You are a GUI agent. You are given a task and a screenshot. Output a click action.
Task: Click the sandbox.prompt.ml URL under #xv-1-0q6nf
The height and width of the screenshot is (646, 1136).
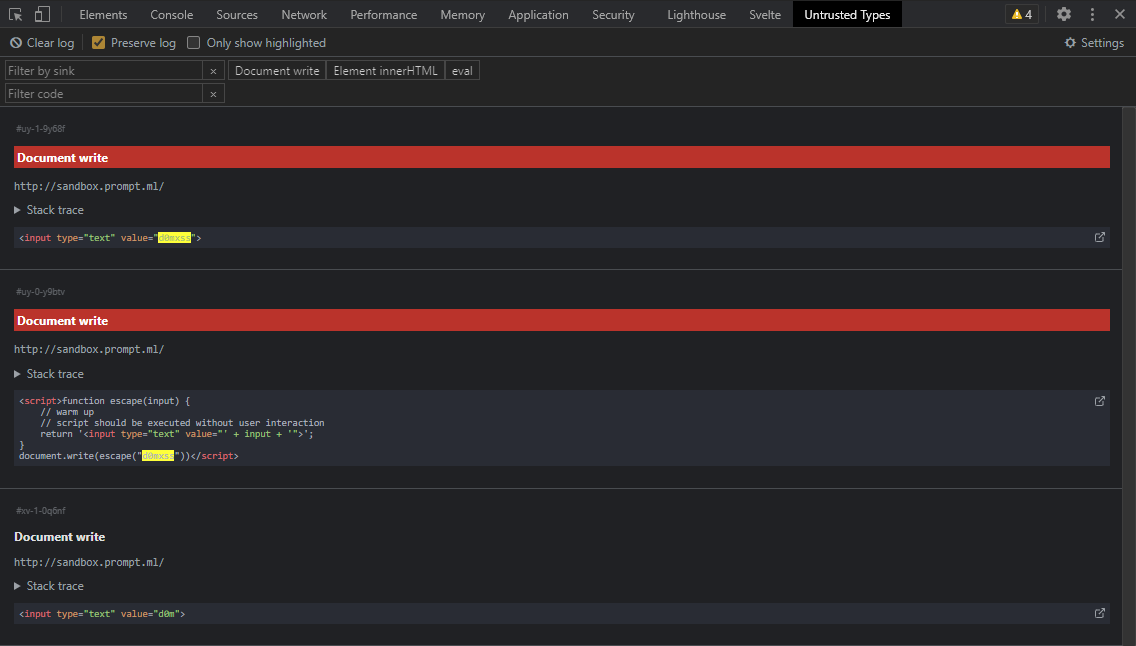89,562
